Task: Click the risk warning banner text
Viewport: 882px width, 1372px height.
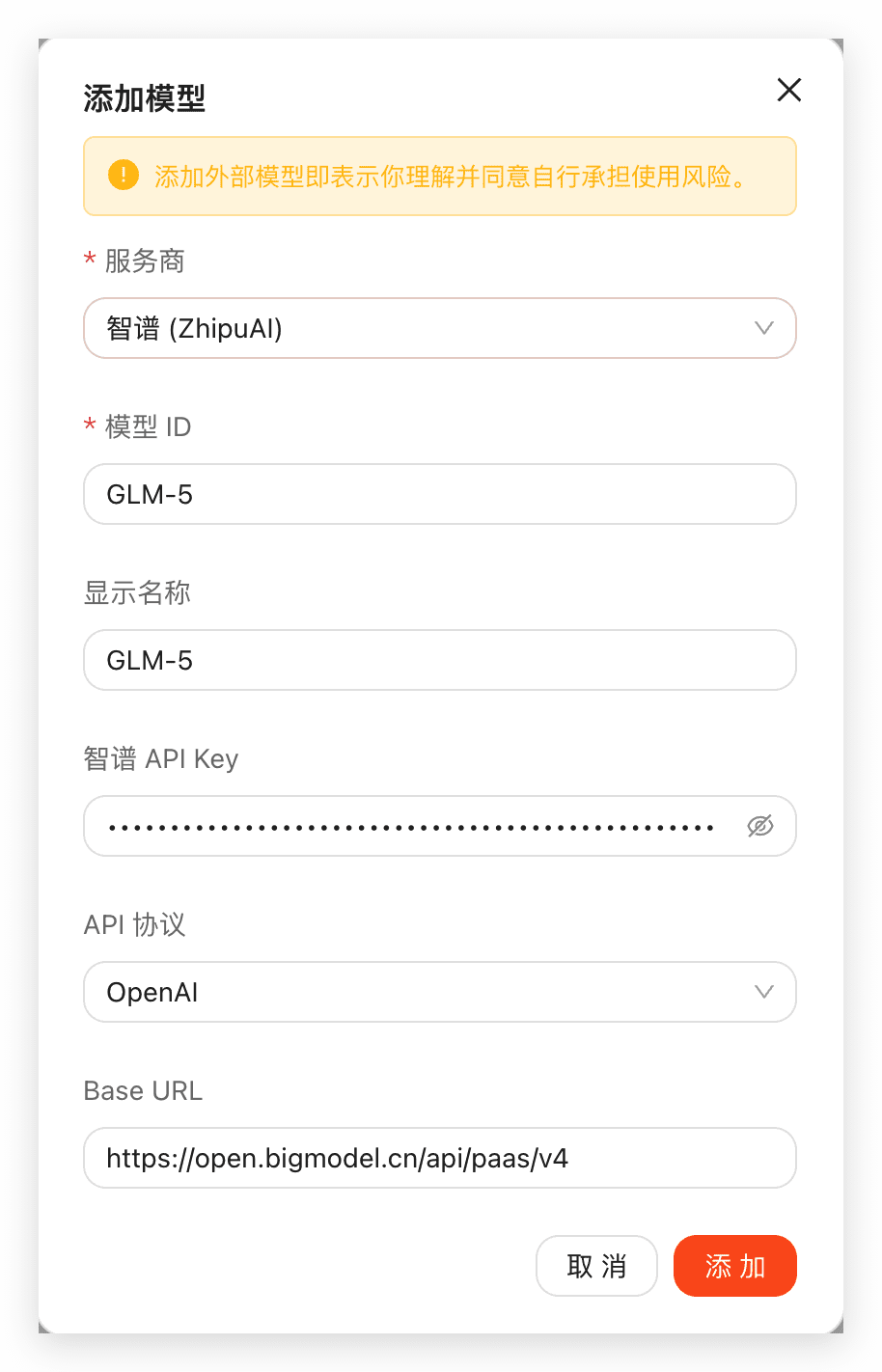Action: tap(452, 177)
